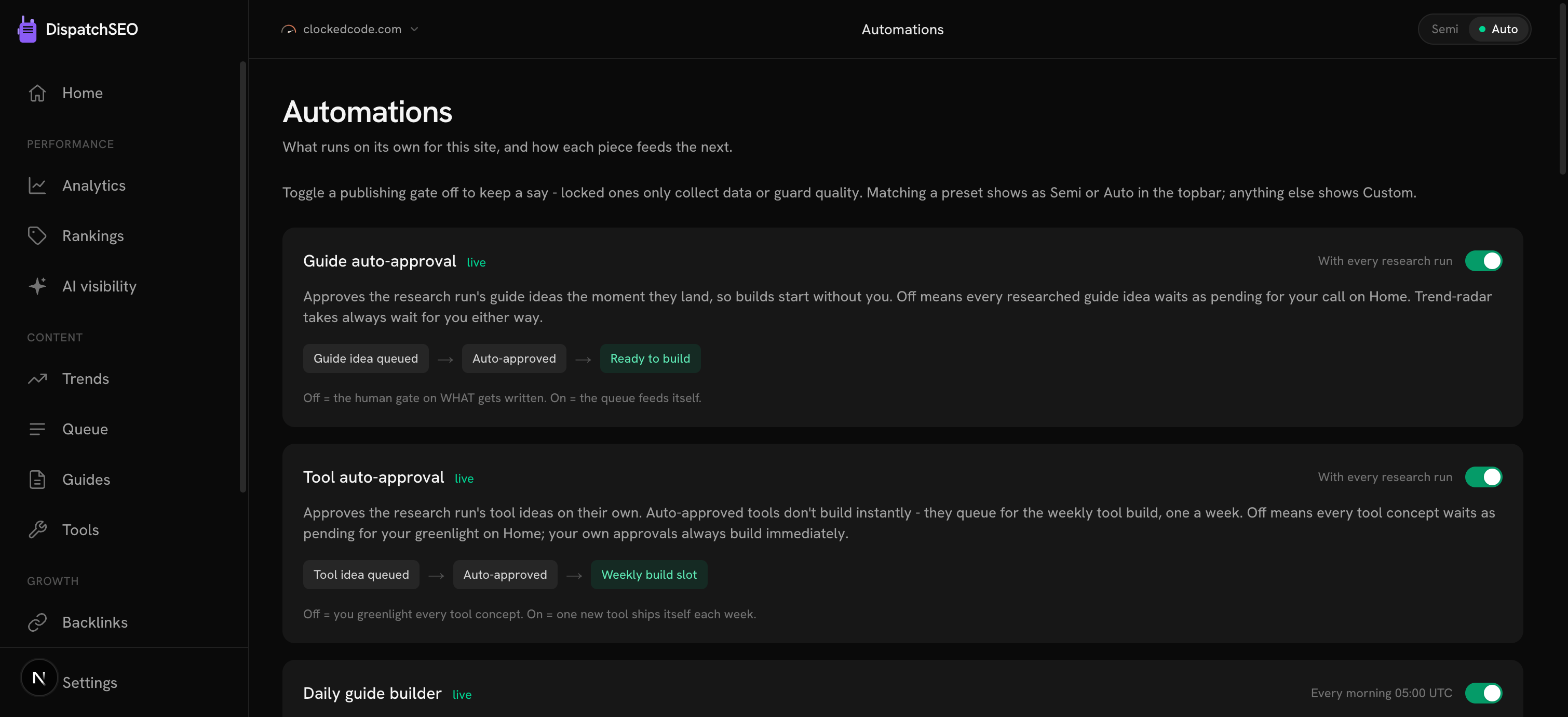Click the Tool idea queued chip
The width and height of the screenshot is (1568, 717).
tap(361, 575)
